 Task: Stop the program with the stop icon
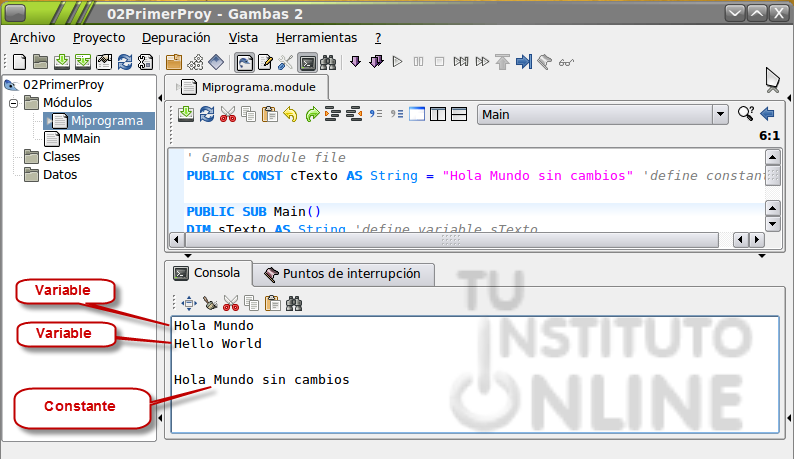440,62
